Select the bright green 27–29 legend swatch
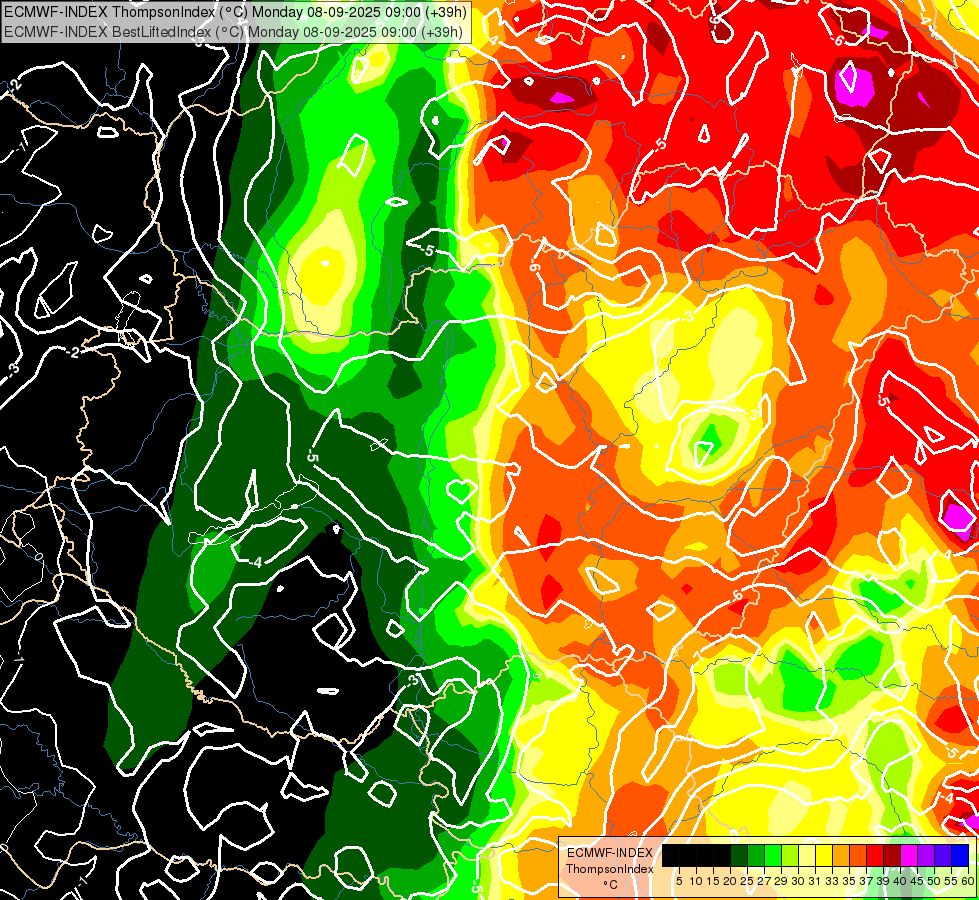Image resolution: width=979 pixels, height=900 pixels. tap(772, 856)
